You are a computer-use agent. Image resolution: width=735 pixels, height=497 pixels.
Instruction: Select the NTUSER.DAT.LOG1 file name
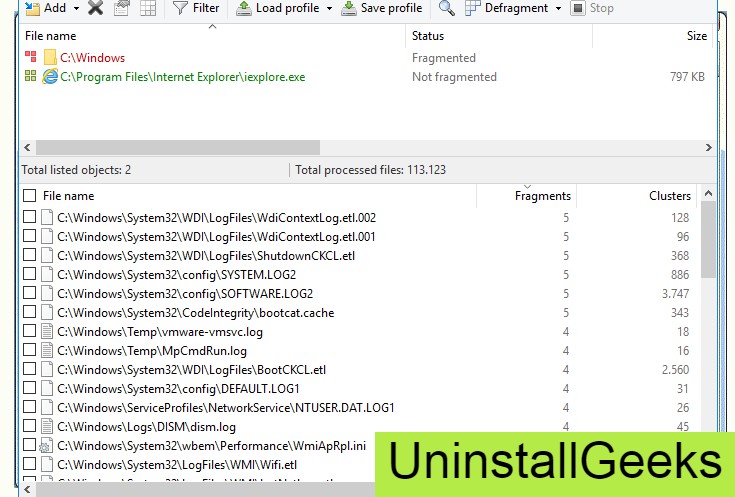[x=225, y=407]
